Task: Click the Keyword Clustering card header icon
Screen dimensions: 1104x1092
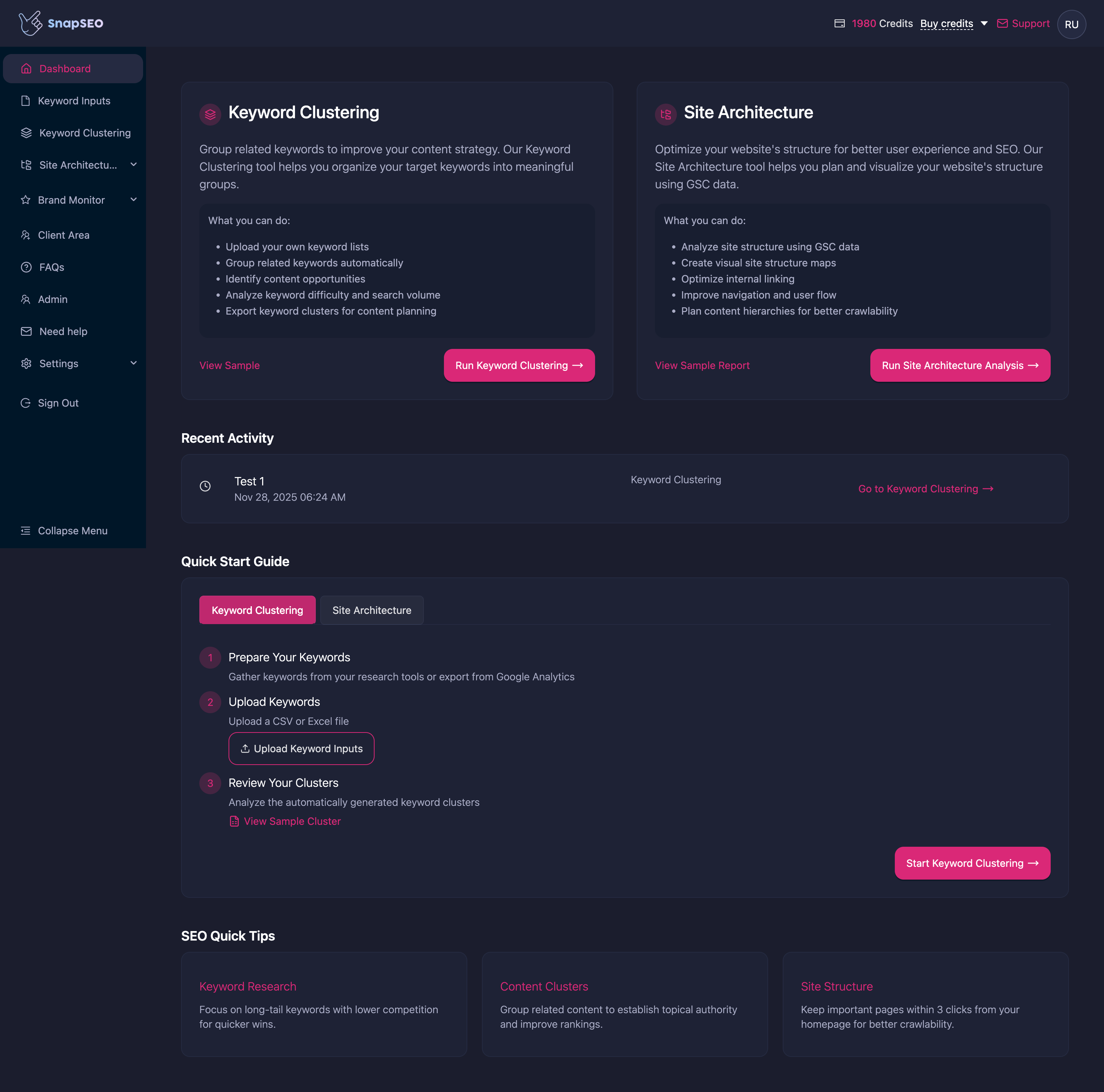Action: click(x=210, y=114)
